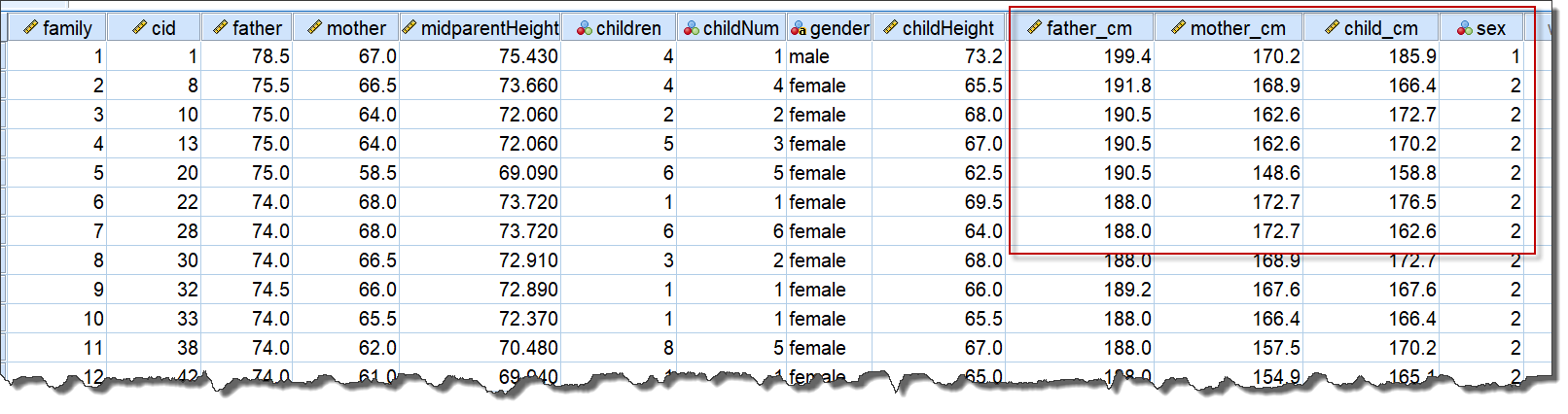Screen dimensions: 1568x414
Task: Select the father column header
Action: [247, 28]
